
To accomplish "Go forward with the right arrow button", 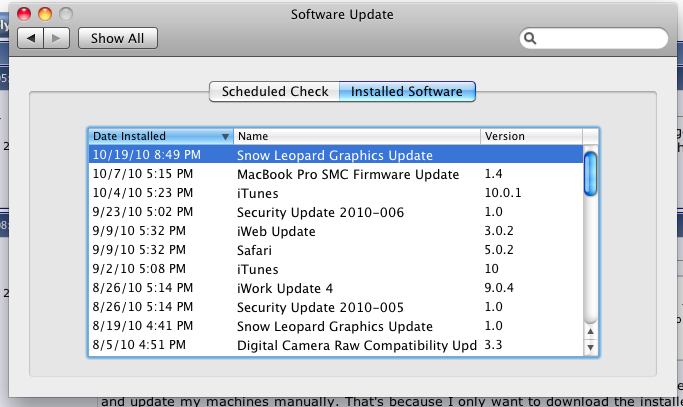I will click(57, 38).
